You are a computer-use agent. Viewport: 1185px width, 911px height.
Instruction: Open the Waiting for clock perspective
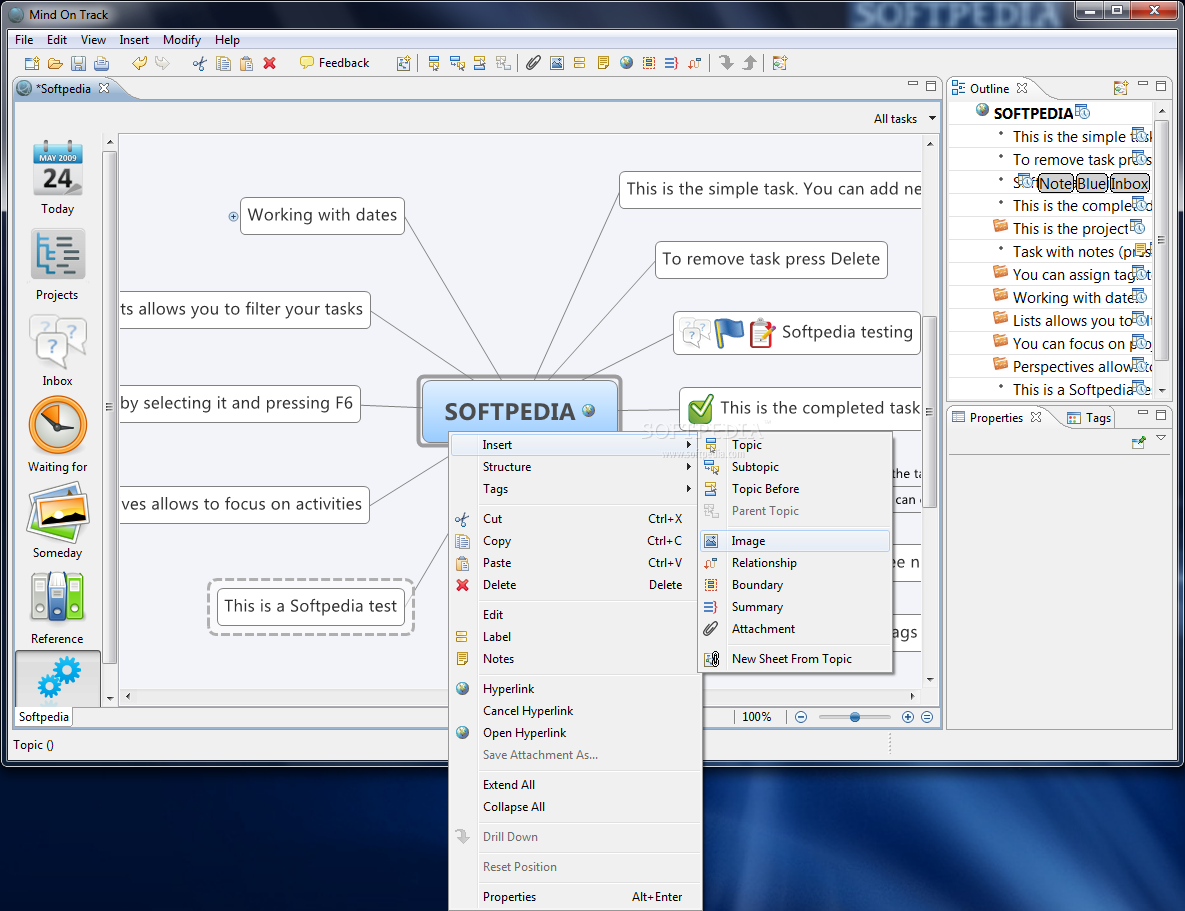[x=57, y=436]
